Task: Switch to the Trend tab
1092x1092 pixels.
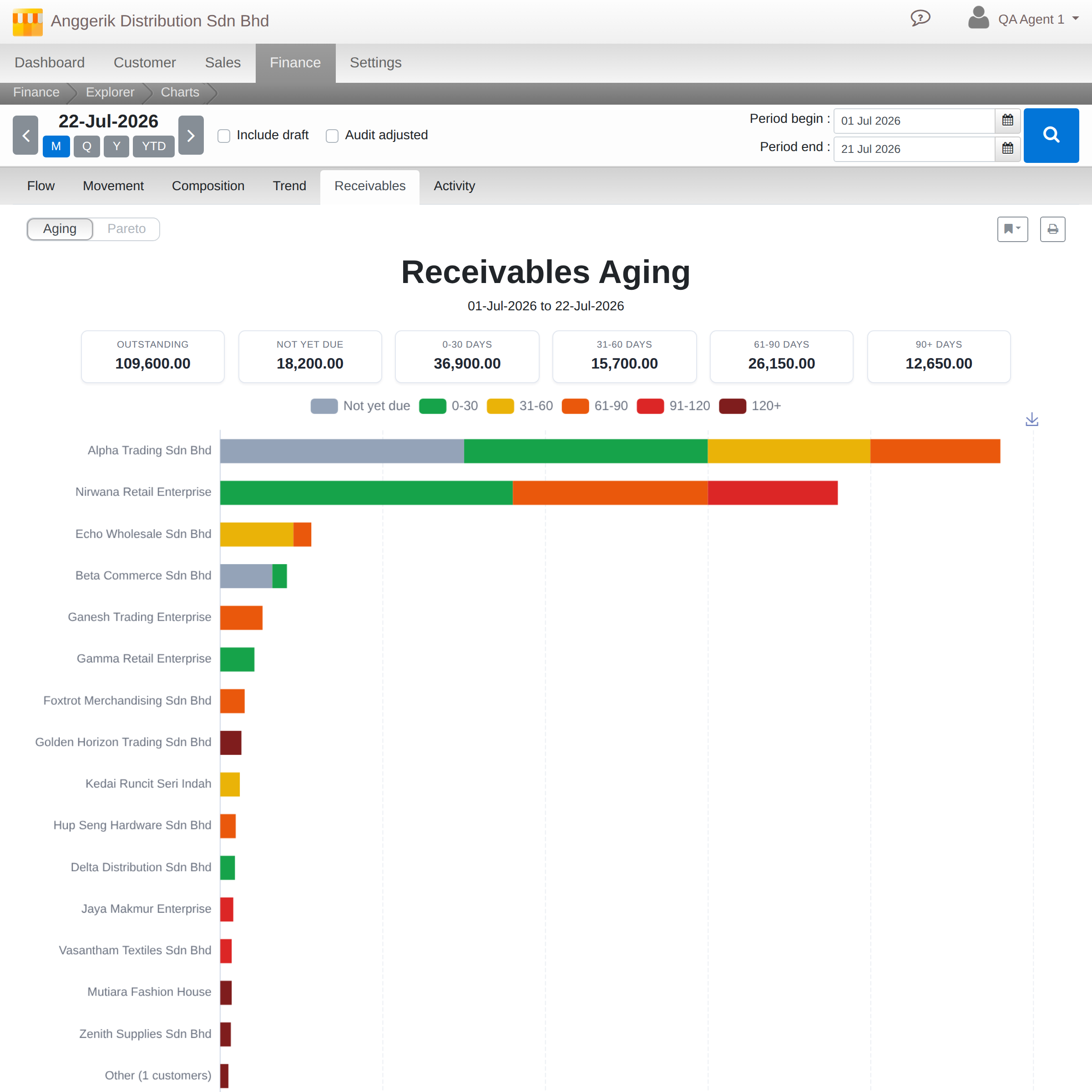Action: [x=289, y=186]
